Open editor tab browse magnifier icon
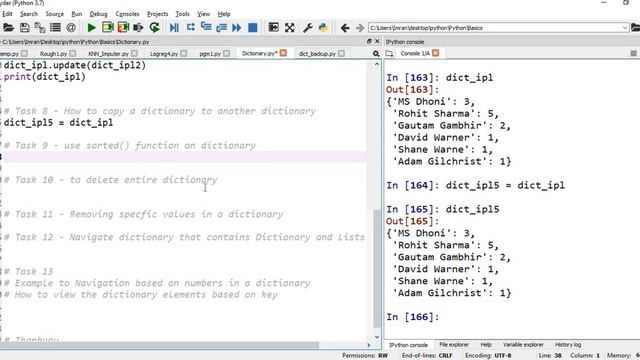 coord(376,53)
